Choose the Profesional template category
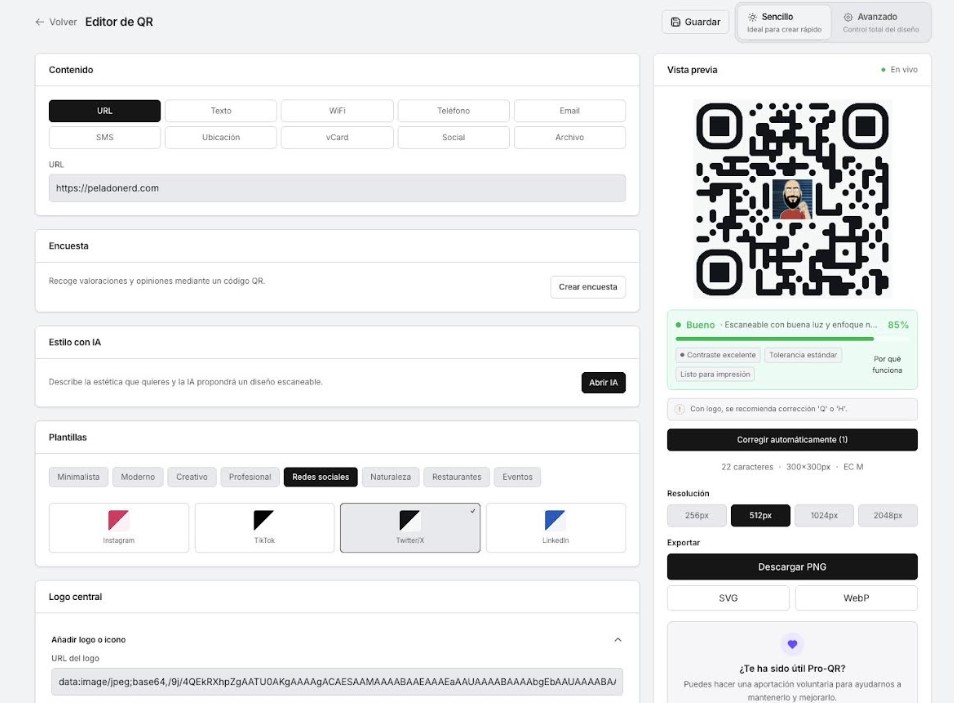This screenshot has width=954, height=703. [x=250, y=477]
